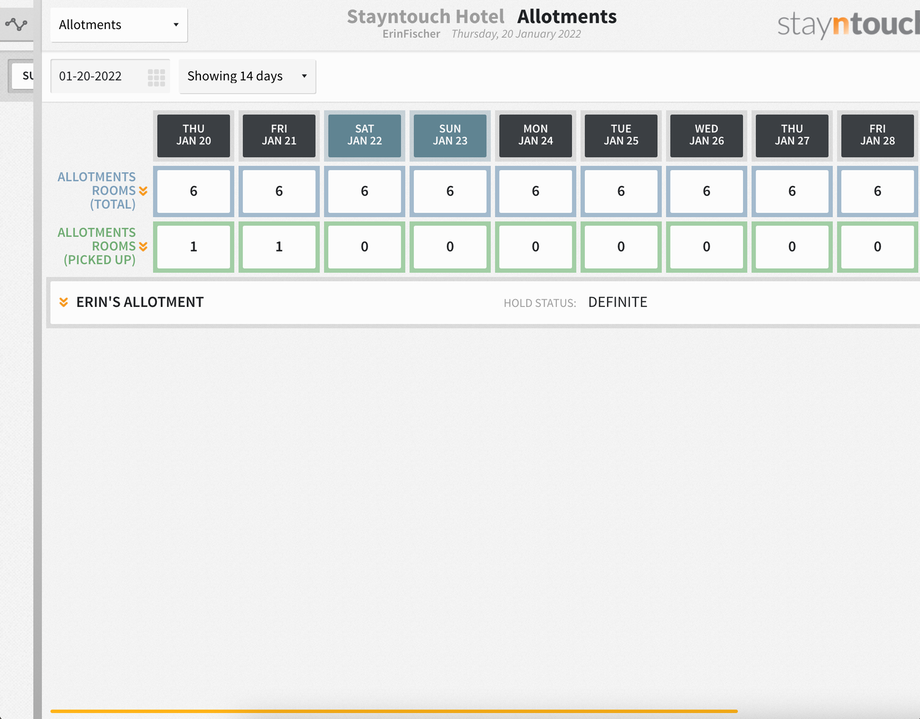Click the Allotments Rooms (Picked Up) label
This screenshot has height=719, width=920.
tap(96, 247)
